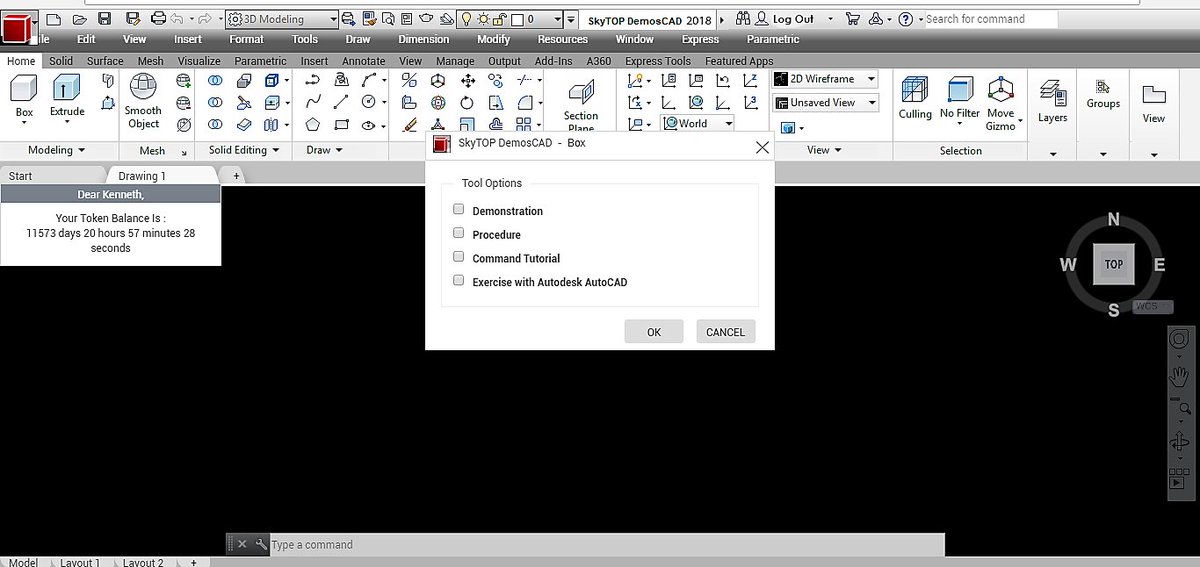Select the Move Gizmo icon
Viewport: 1200px width, 567px height.
point(1001,90)
